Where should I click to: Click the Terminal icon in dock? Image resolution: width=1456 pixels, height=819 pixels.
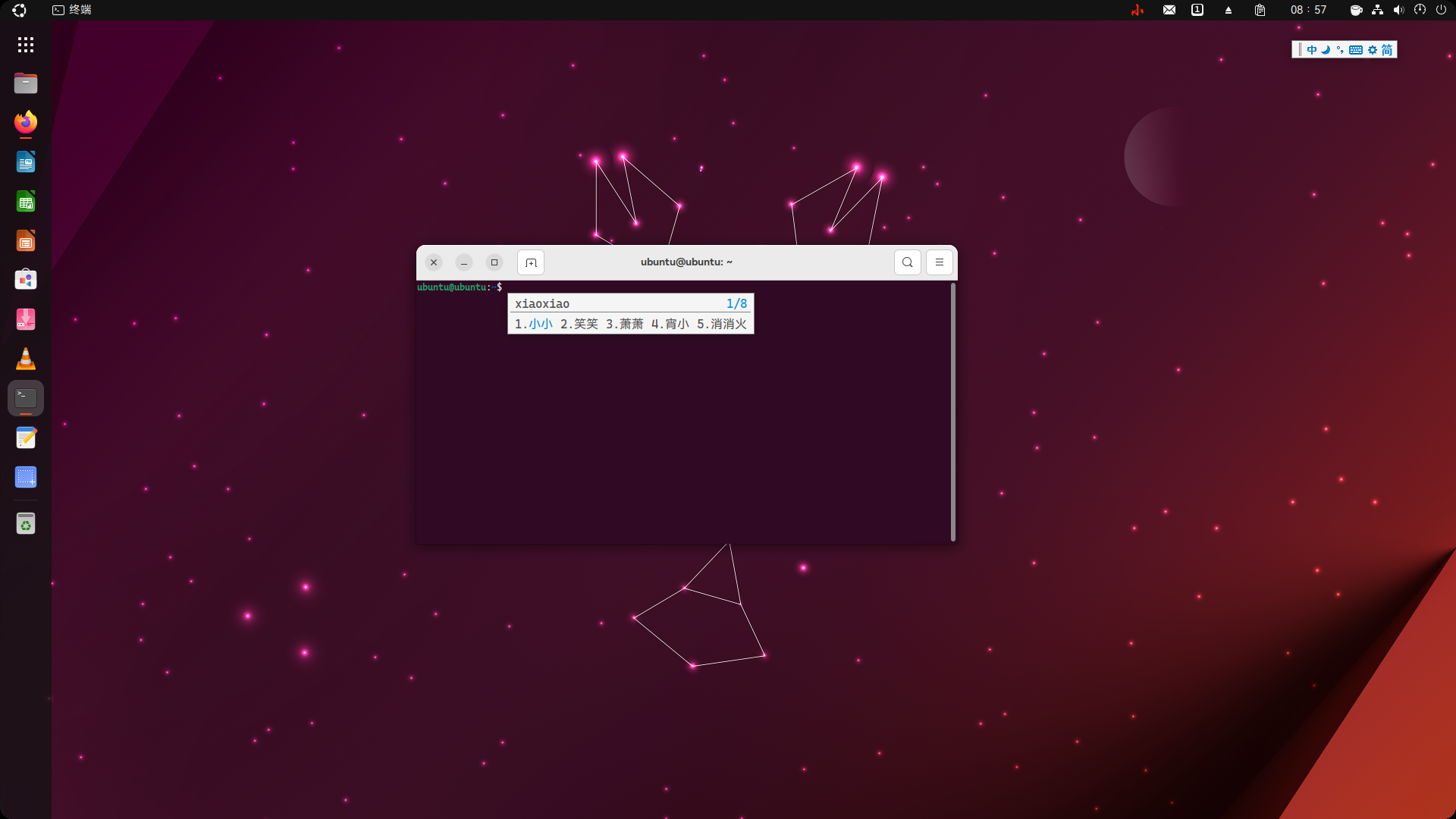(x=26, y=398)
